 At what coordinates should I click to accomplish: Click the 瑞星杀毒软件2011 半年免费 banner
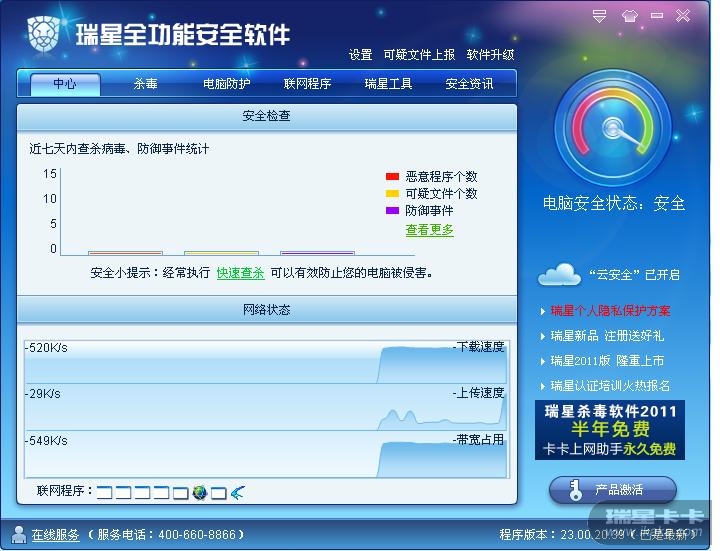[x=610, y=430]
